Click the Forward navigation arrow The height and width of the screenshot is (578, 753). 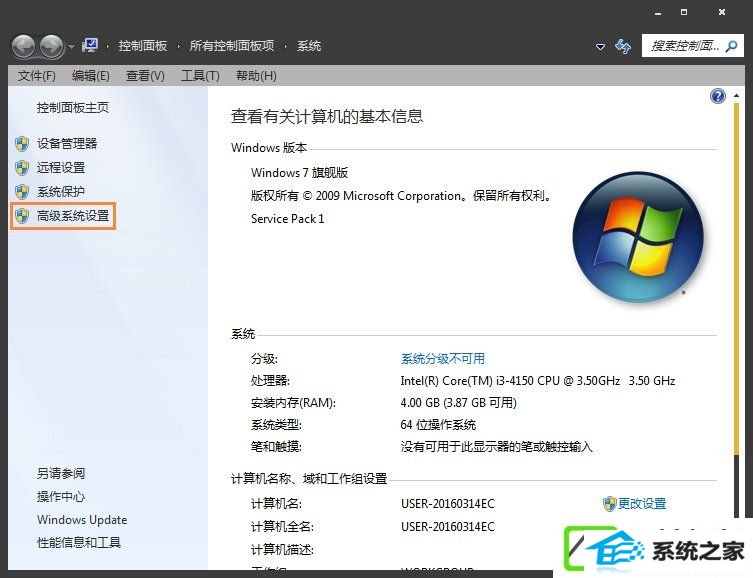(x=52, y=47)
